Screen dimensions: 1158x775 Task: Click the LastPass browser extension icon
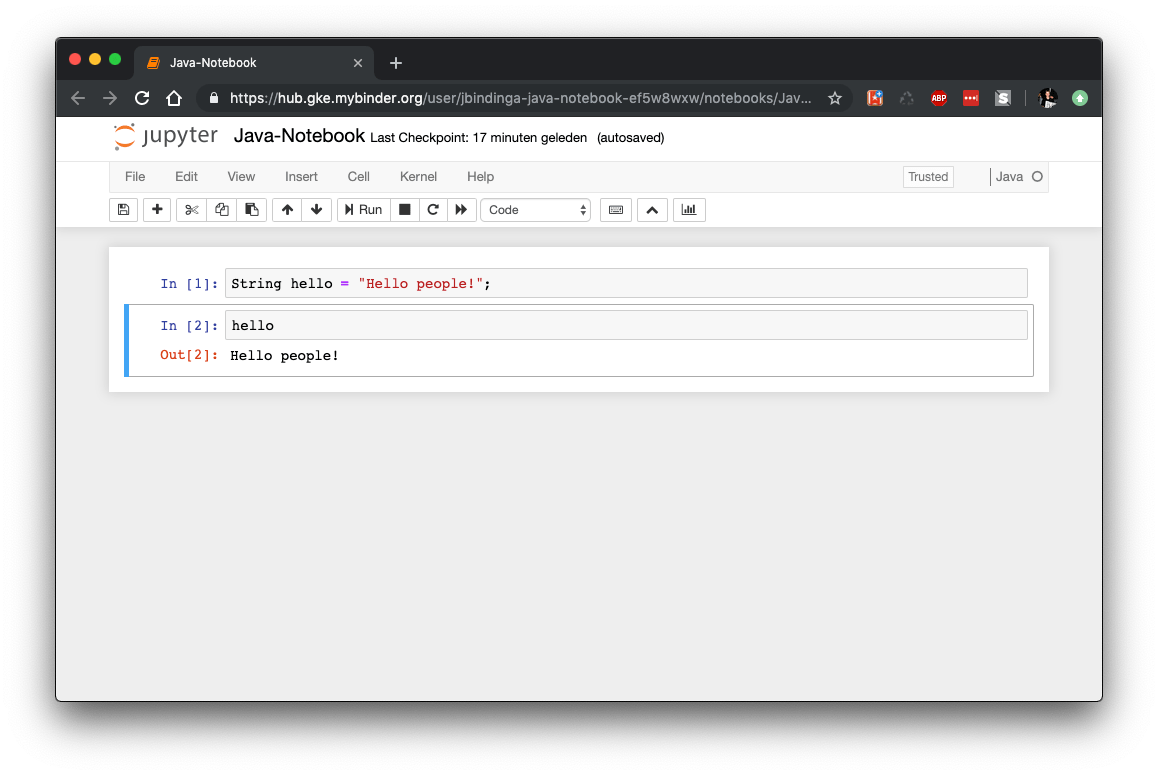coord(970,97)
